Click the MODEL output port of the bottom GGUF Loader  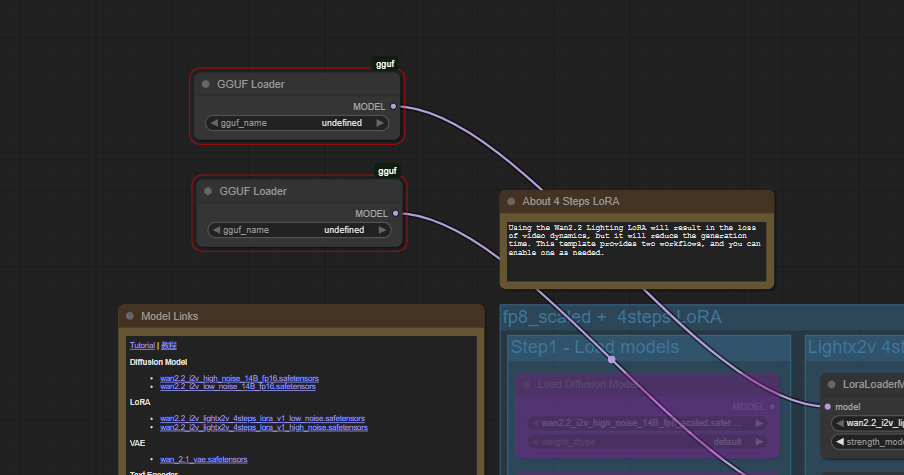395,213
